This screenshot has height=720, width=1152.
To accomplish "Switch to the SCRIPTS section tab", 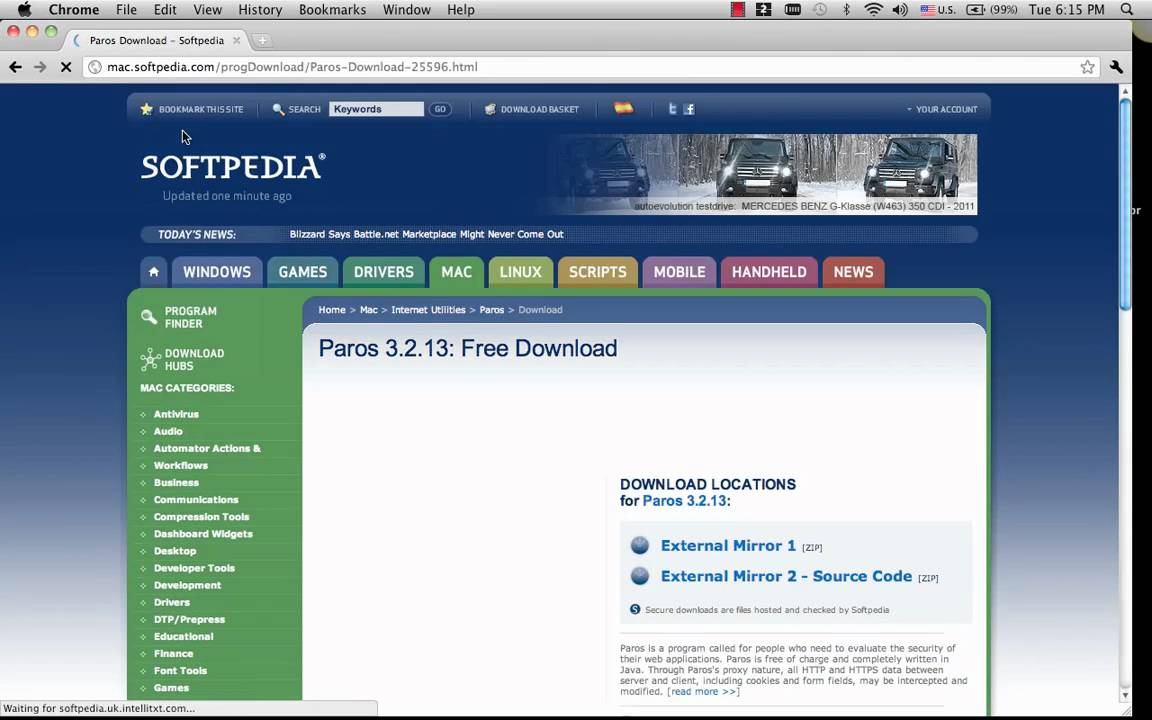I will (x=597, y=272).
